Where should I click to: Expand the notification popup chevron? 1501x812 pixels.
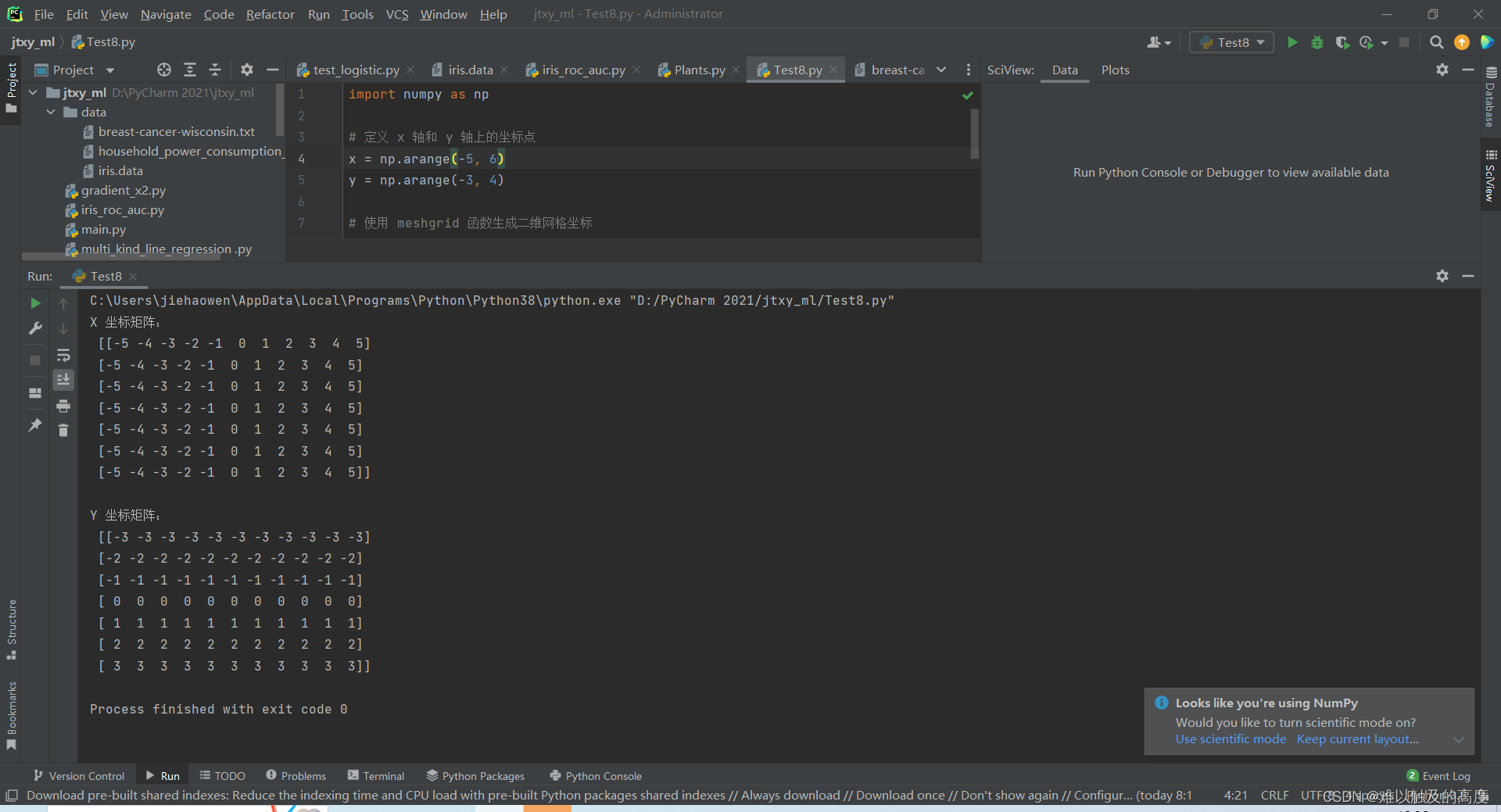coord(1459,739)
